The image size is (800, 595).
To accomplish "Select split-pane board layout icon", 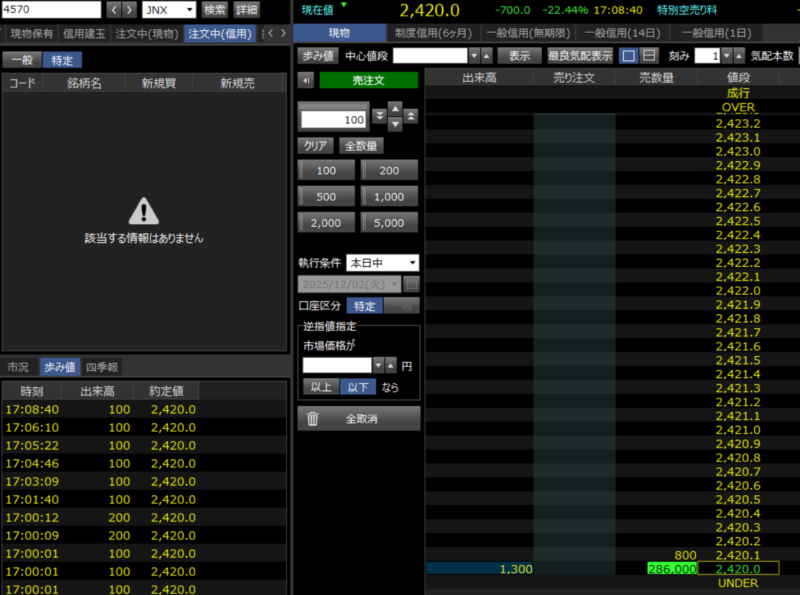I will pos(649,56).
